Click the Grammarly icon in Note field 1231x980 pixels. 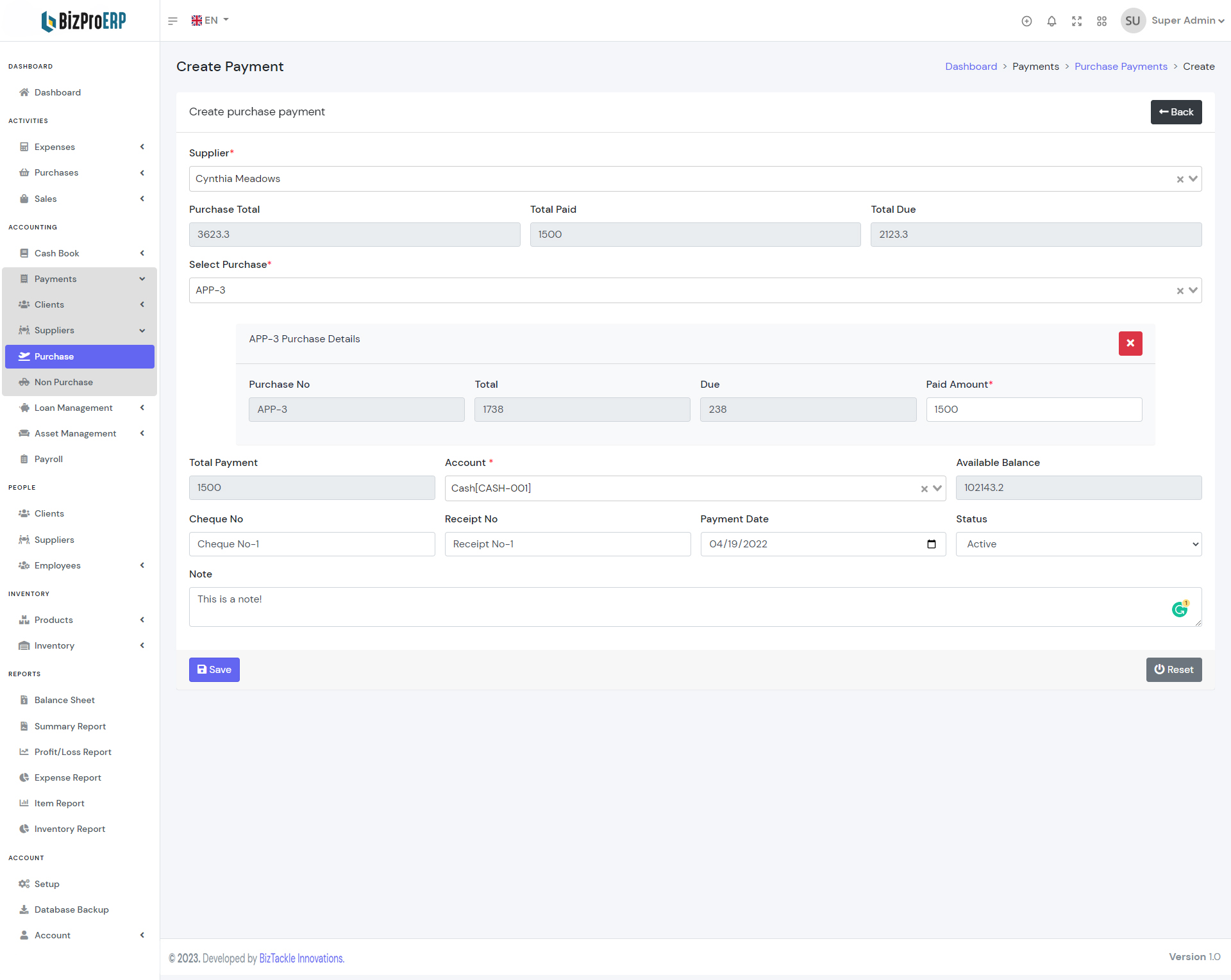[x=1180, y=610]
